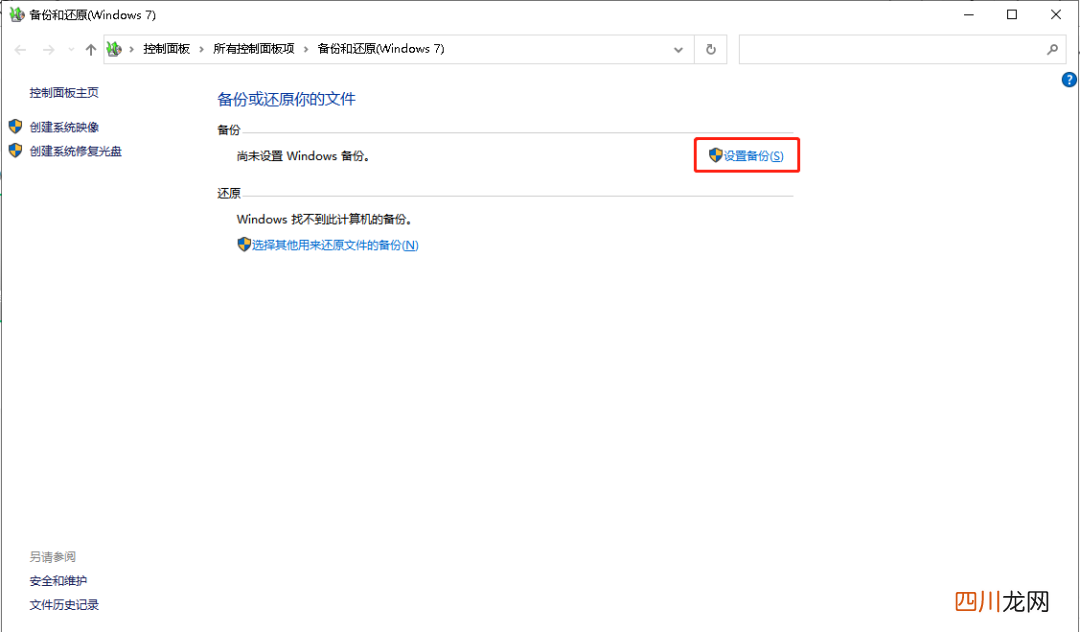Click 设置备份(S) link
The width and height of the screenshot is (1080, 632).
(754, 156)
